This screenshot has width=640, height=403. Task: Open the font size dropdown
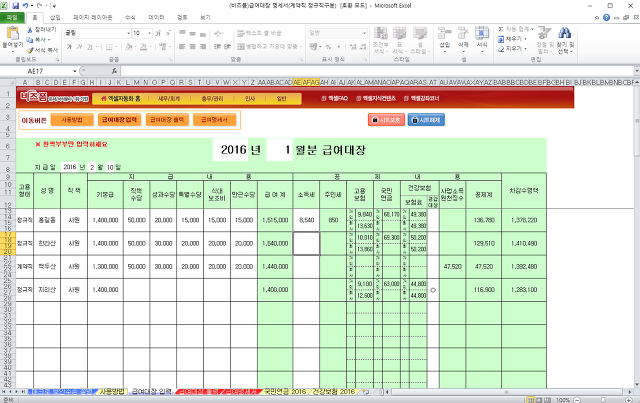(150, 33)
